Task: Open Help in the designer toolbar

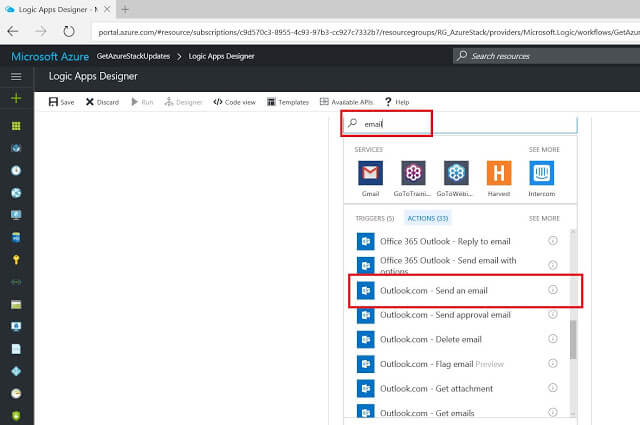Action: (397, 102)
